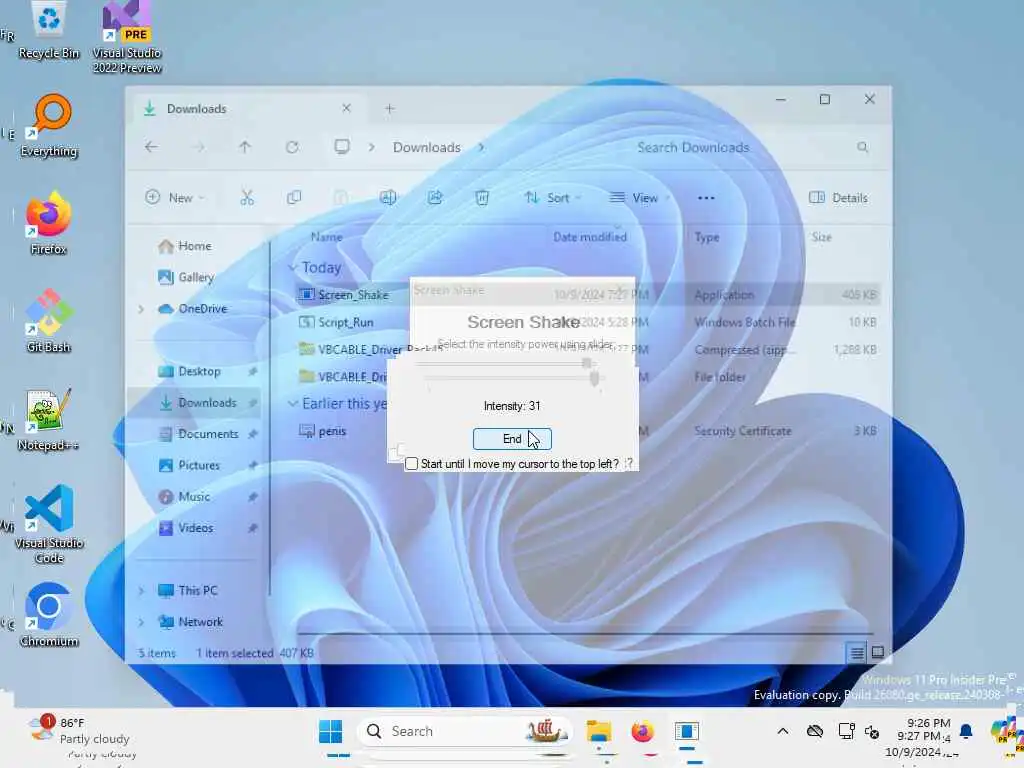
Task: Open Notepad++ desktop shortcut
Action: point(48,420)
